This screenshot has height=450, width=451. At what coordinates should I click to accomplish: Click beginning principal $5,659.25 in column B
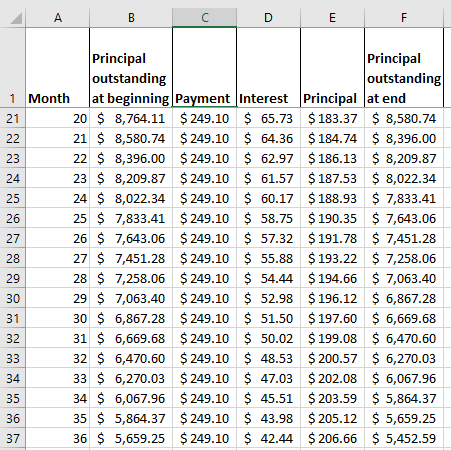click(x=131, y=438)
